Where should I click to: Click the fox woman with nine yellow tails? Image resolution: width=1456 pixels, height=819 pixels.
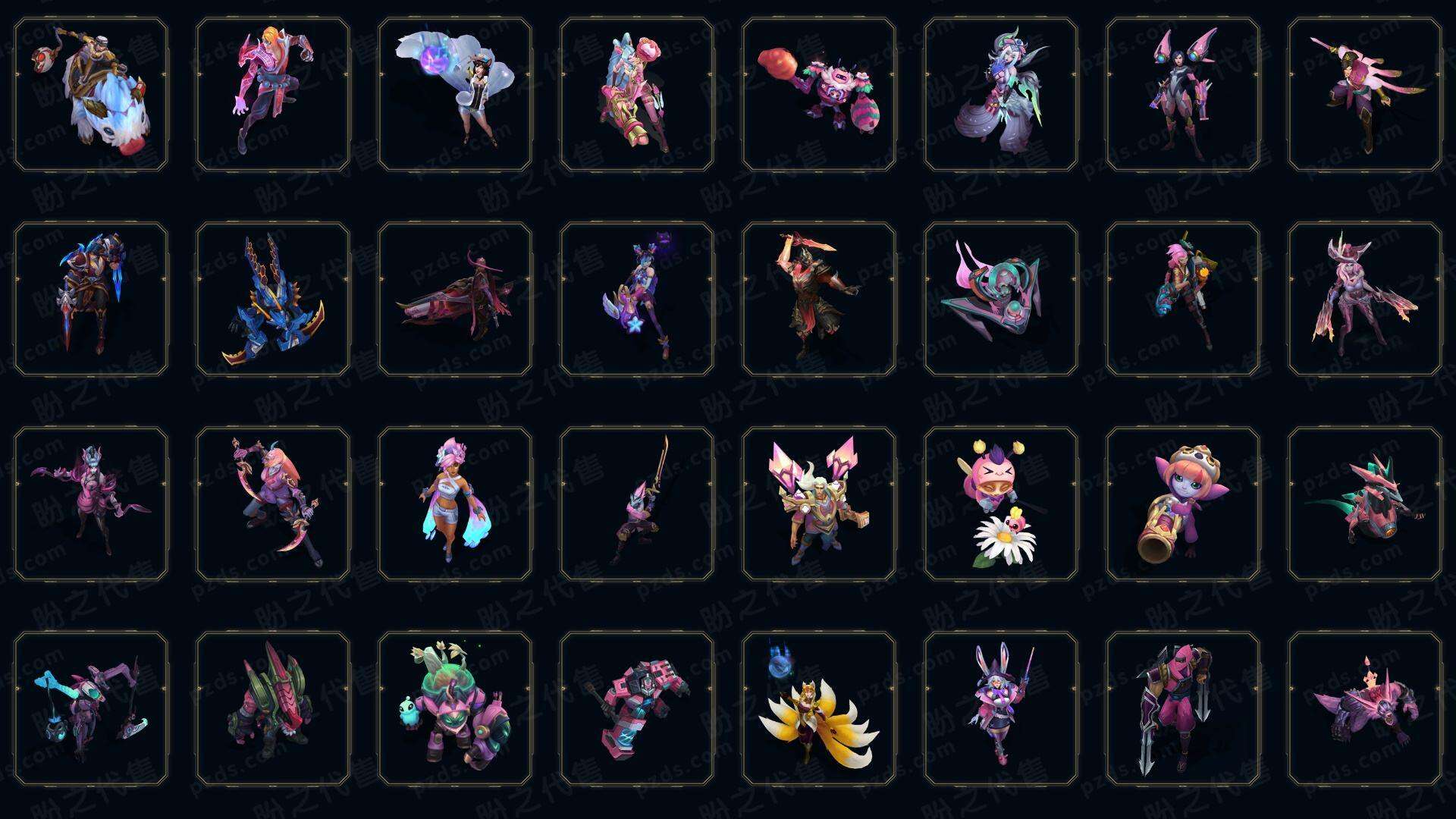coord(819,708)
